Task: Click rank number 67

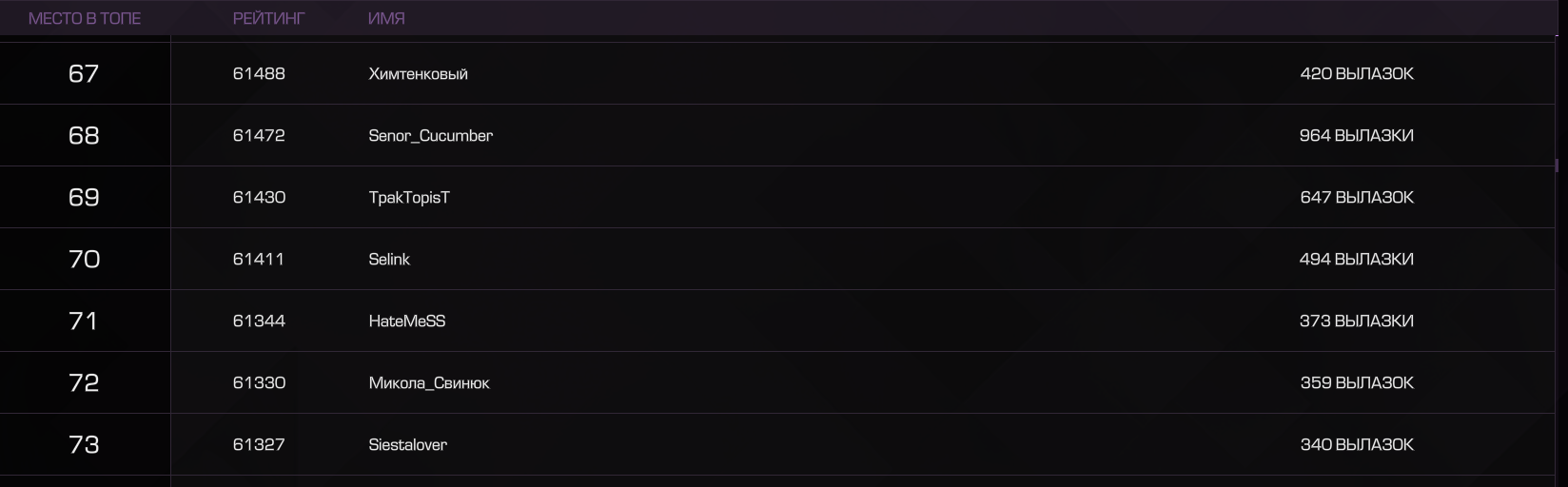Action: click(84, 74)
